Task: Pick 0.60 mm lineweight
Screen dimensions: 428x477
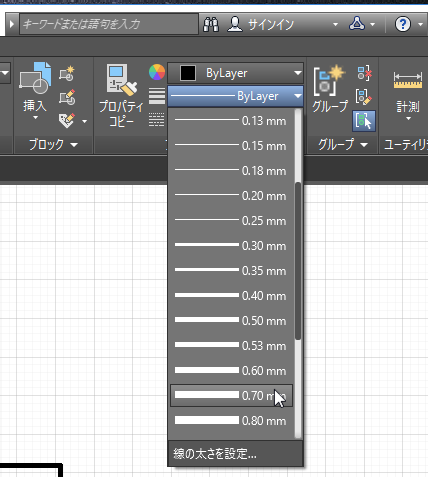Action: coord(231,371)
